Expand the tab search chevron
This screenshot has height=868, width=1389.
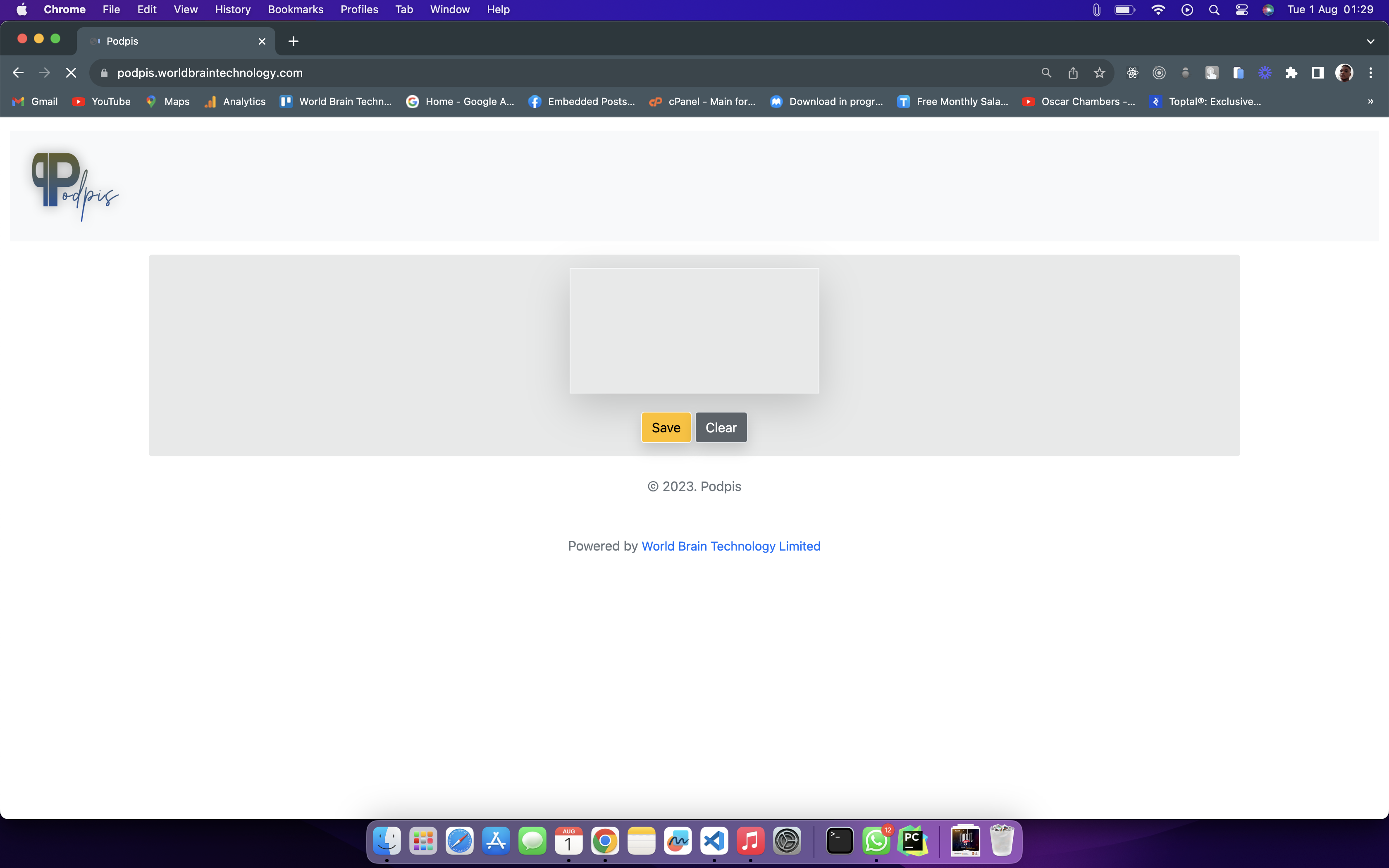tap(1371, 41)
